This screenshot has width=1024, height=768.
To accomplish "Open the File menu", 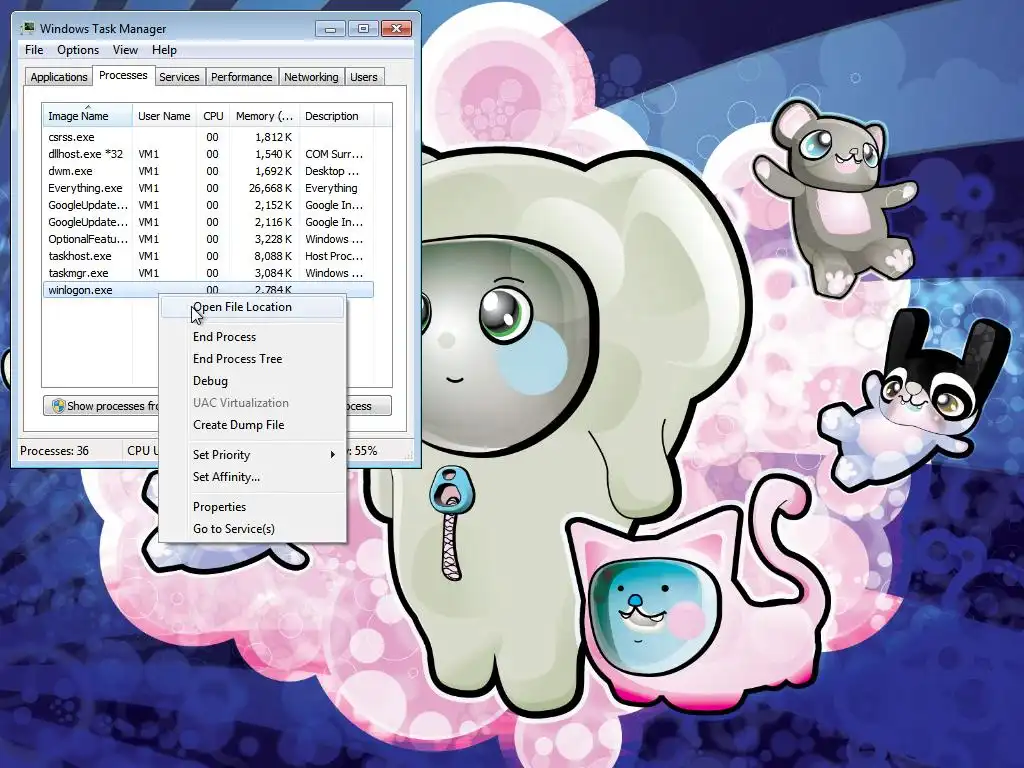I will coord(34,50).
